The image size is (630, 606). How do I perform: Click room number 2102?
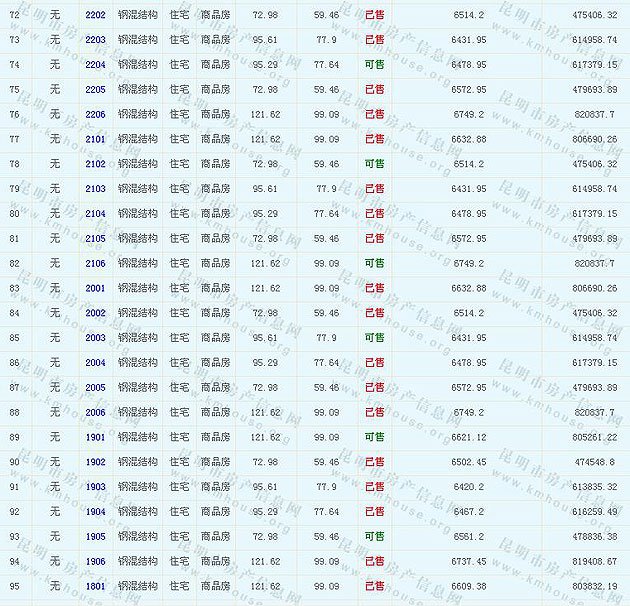coord(95,164)
